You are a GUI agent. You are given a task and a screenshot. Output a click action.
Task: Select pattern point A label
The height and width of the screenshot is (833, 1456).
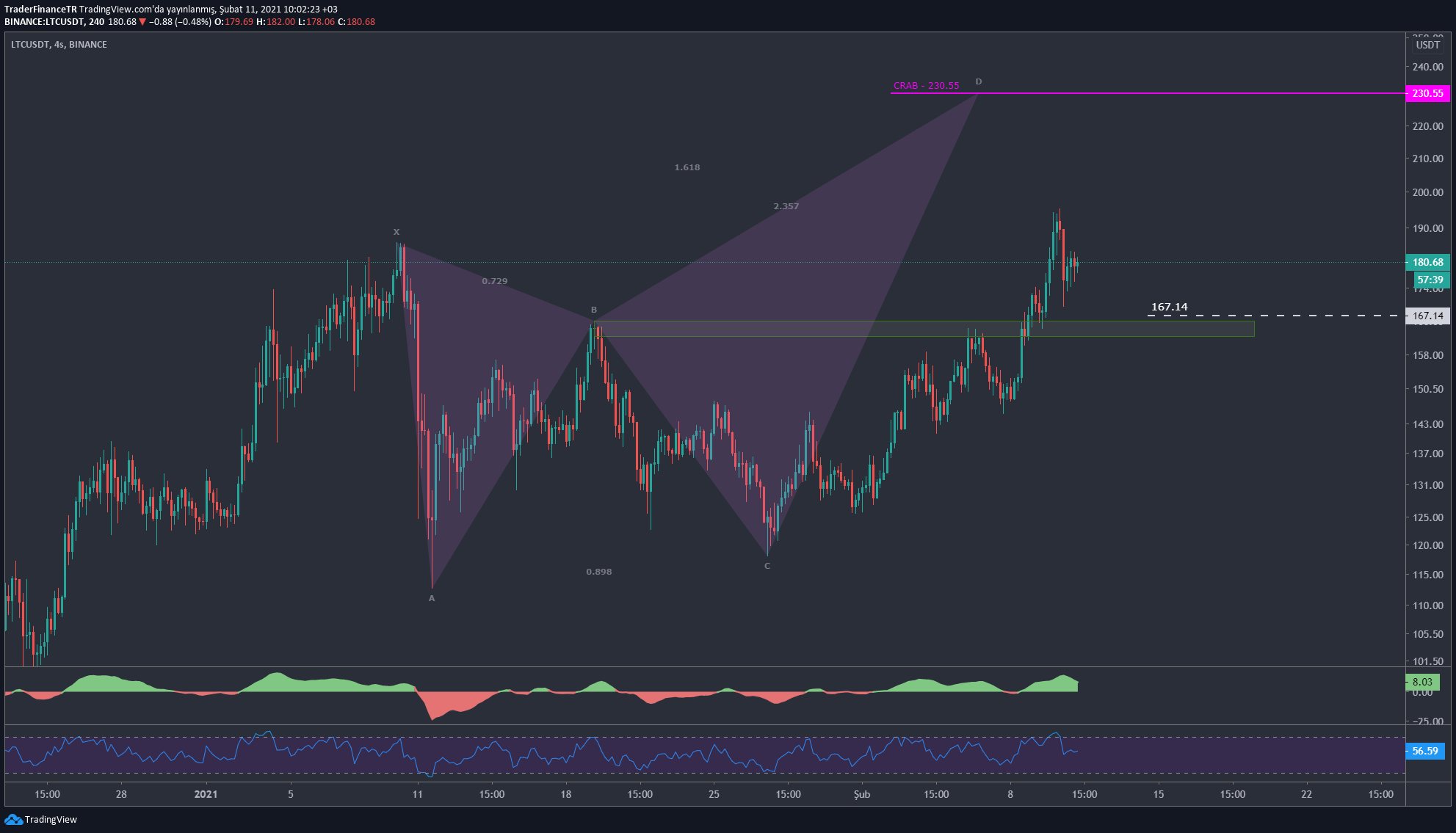(432, 598)
